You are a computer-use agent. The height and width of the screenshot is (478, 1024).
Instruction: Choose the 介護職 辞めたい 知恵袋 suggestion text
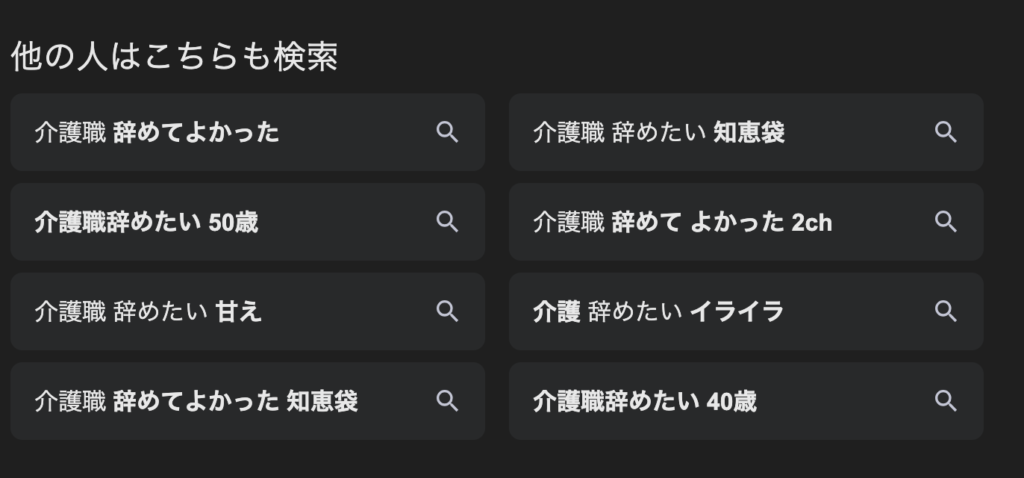pyautogui.click(x=658, y=133)
